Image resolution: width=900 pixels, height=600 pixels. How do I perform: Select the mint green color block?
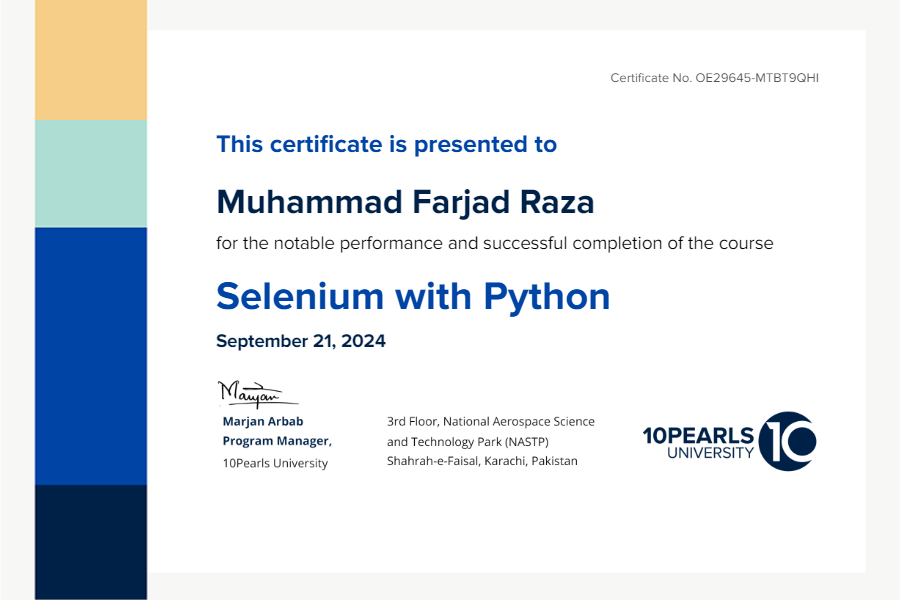tap(91, 174)
